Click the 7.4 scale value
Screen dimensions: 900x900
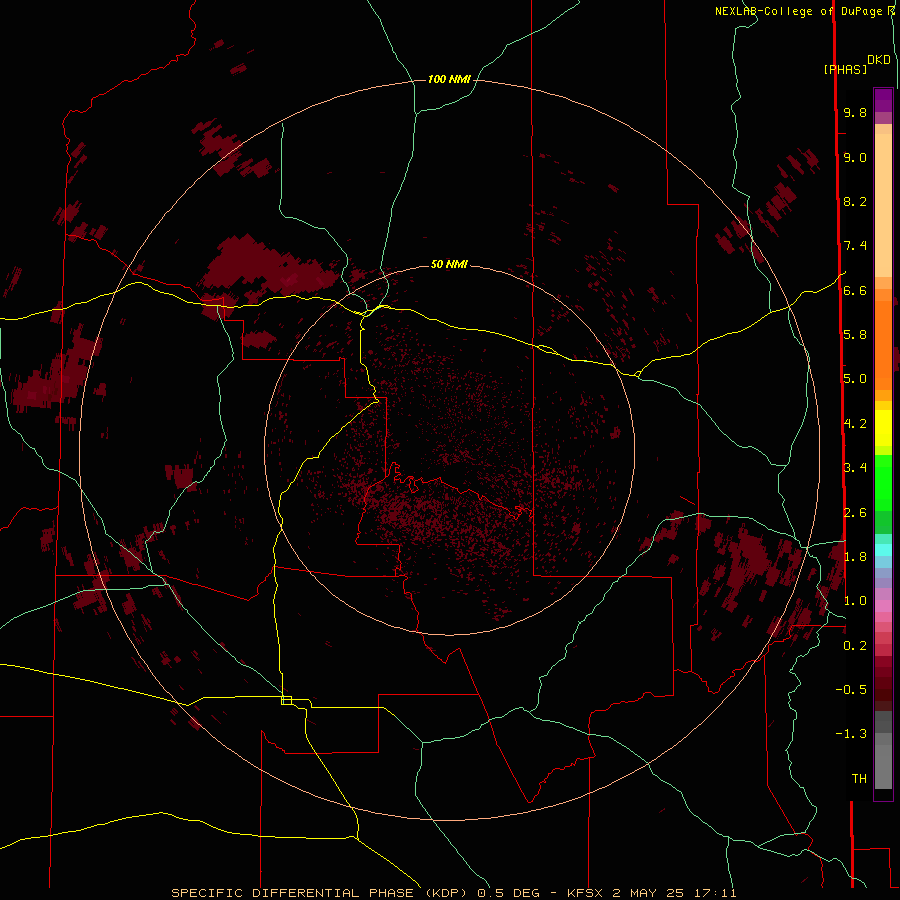tap(855, 246)
